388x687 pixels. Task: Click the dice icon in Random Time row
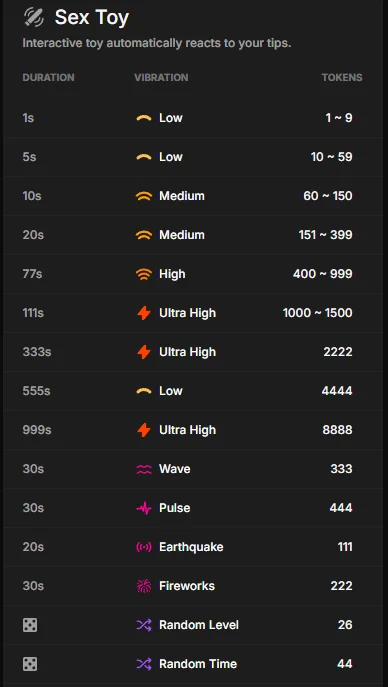30,664
